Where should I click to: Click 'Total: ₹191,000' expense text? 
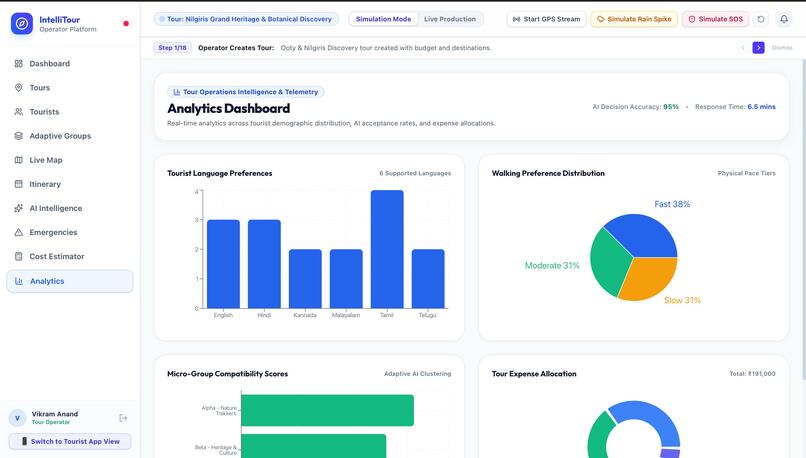click(752, 374)
